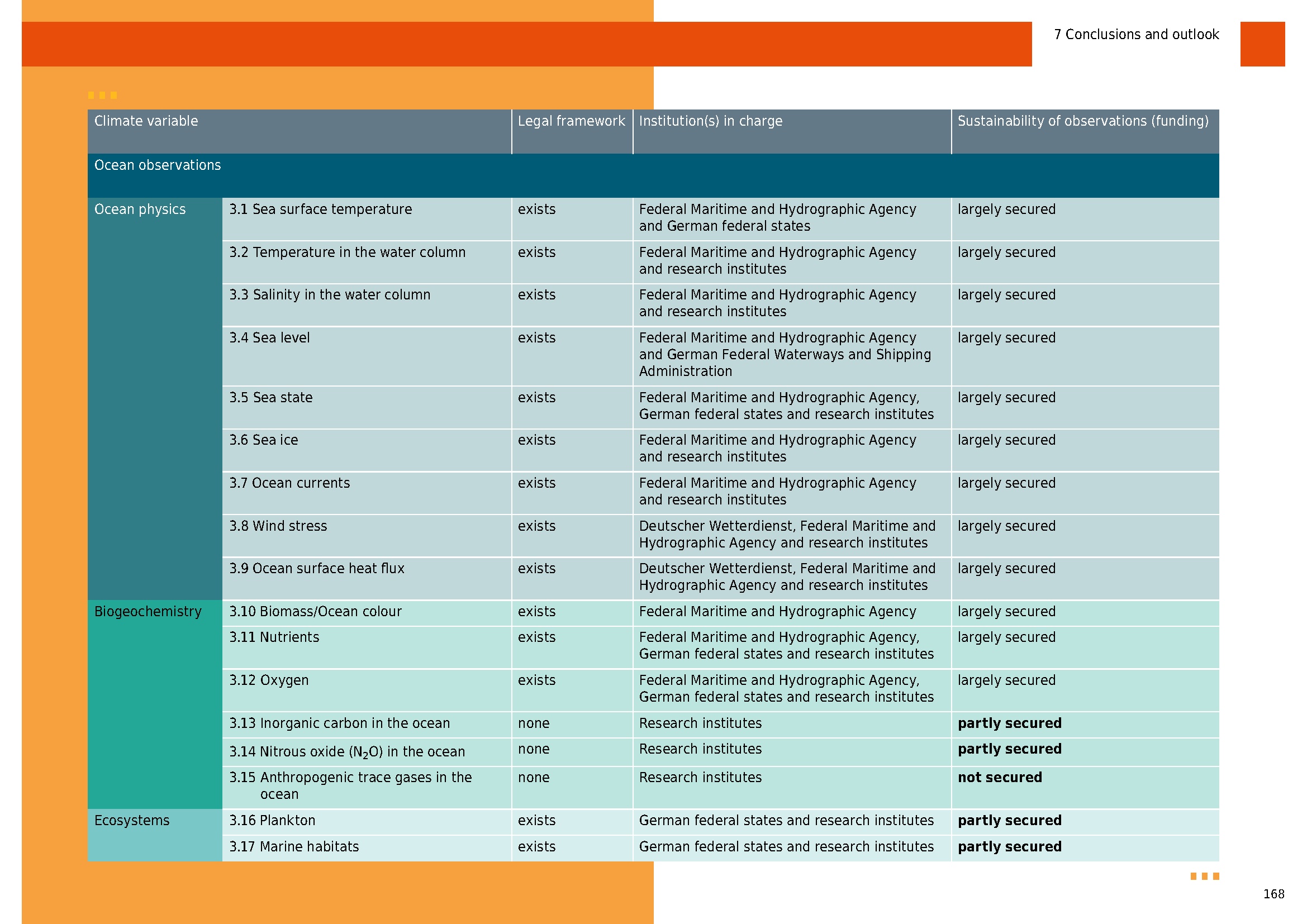
Task: Click the bold 'not secured' status
Action: click(1000, 778)
